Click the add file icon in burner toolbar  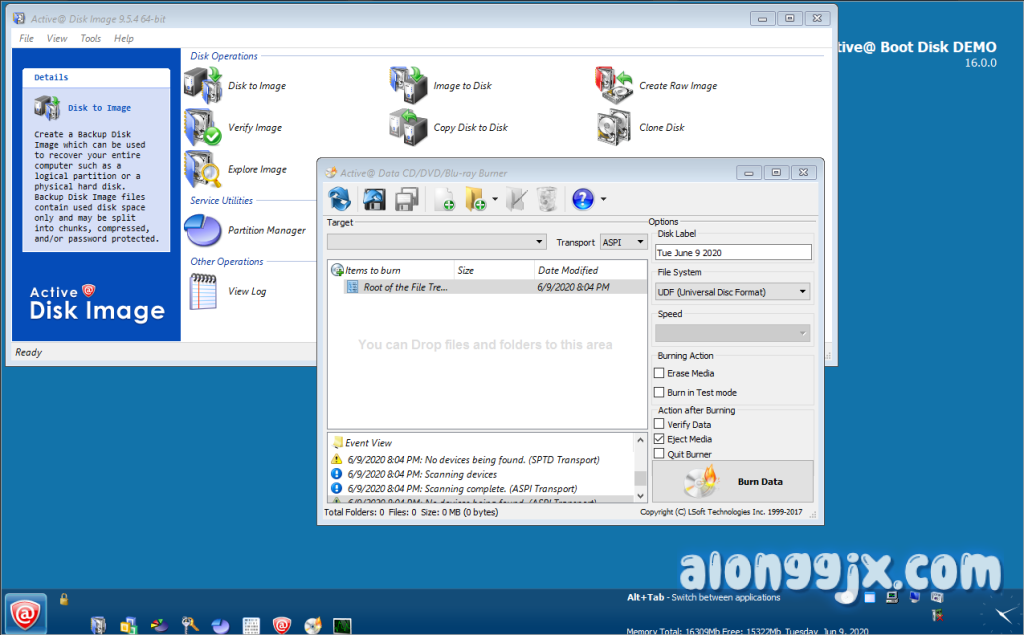[x=444, y=199]
